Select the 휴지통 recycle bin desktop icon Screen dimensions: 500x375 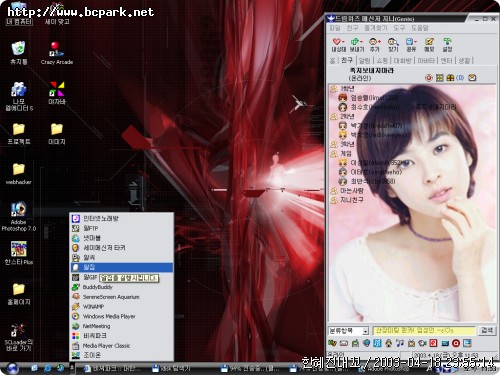(x=19, y=53)
